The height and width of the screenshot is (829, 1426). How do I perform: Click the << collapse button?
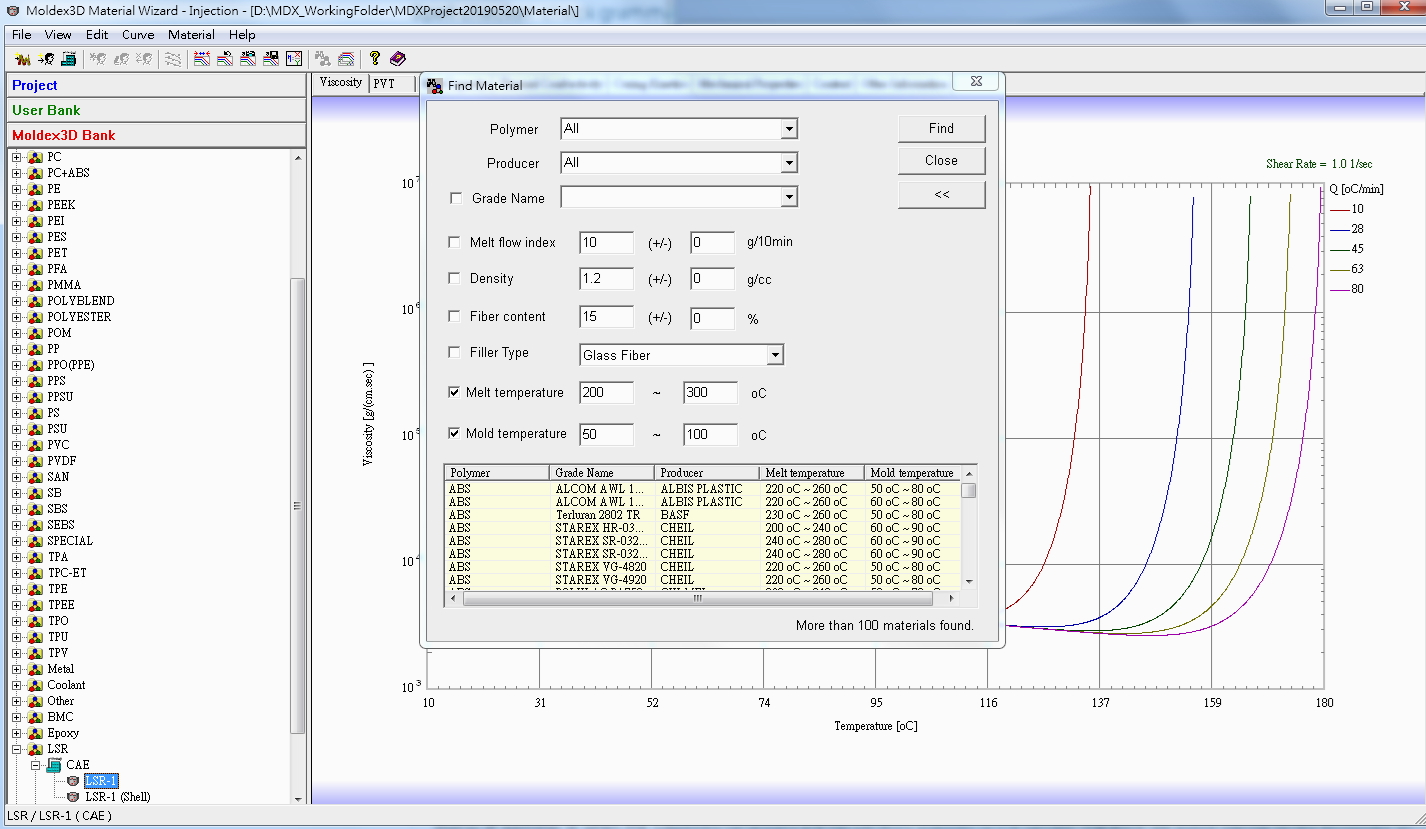pyautogui.click(x=941, y=195)
